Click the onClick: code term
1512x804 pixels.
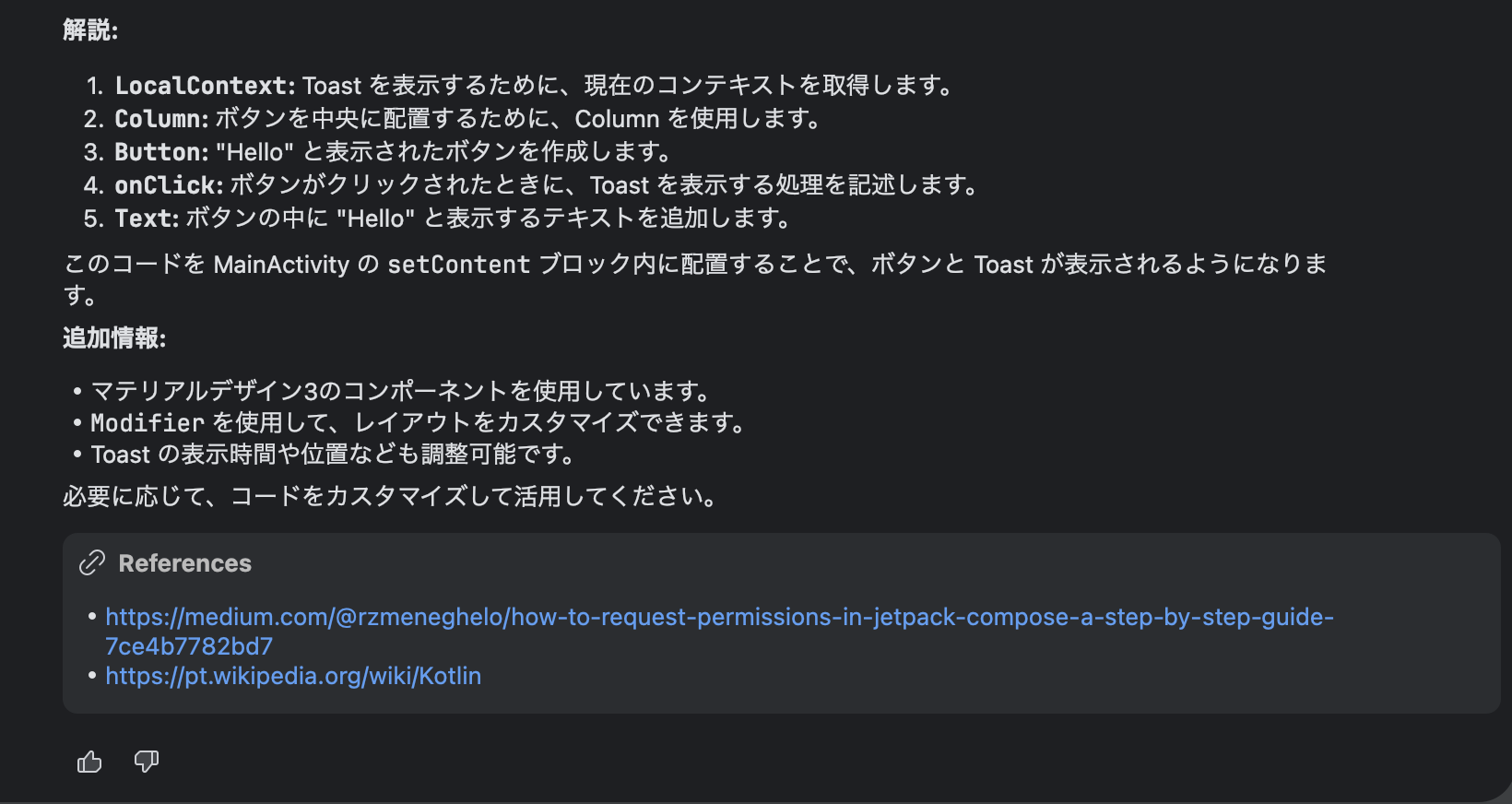point(169,185)
